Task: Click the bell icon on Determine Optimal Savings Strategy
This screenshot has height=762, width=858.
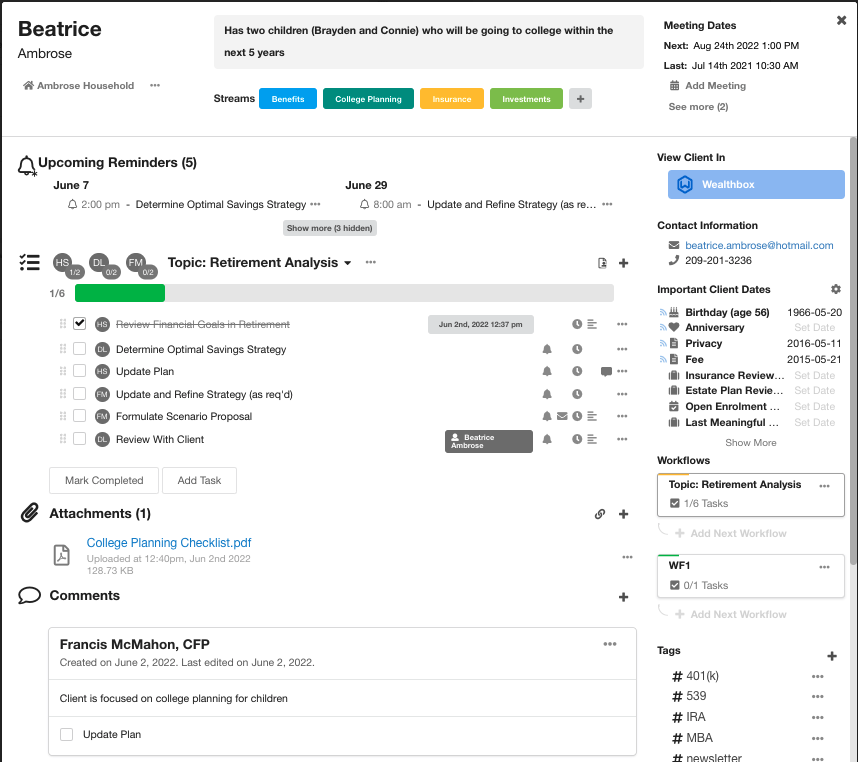Action: (547, 349)
